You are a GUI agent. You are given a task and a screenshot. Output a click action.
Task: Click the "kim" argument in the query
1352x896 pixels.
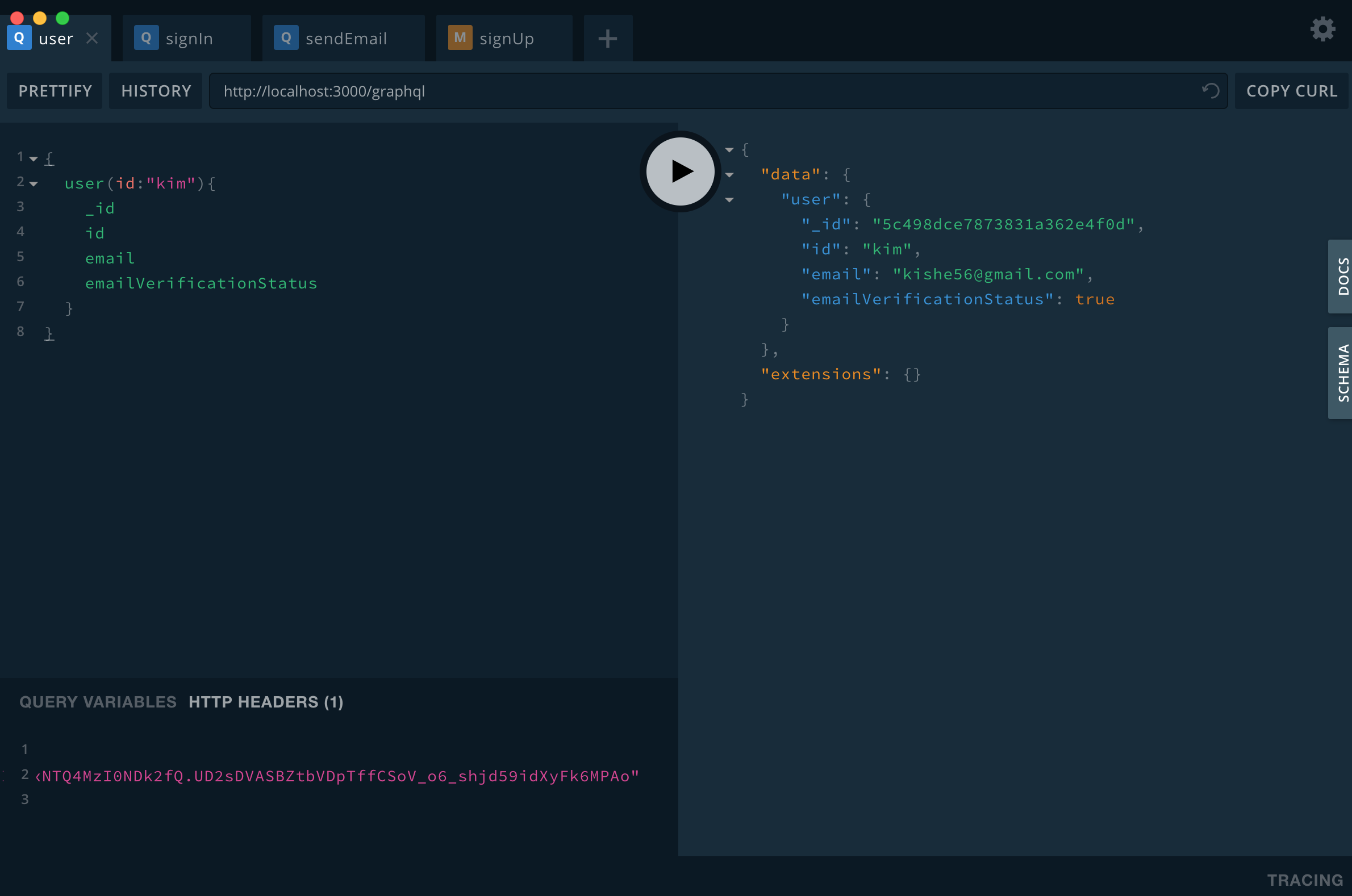click(x=171, y=183)
